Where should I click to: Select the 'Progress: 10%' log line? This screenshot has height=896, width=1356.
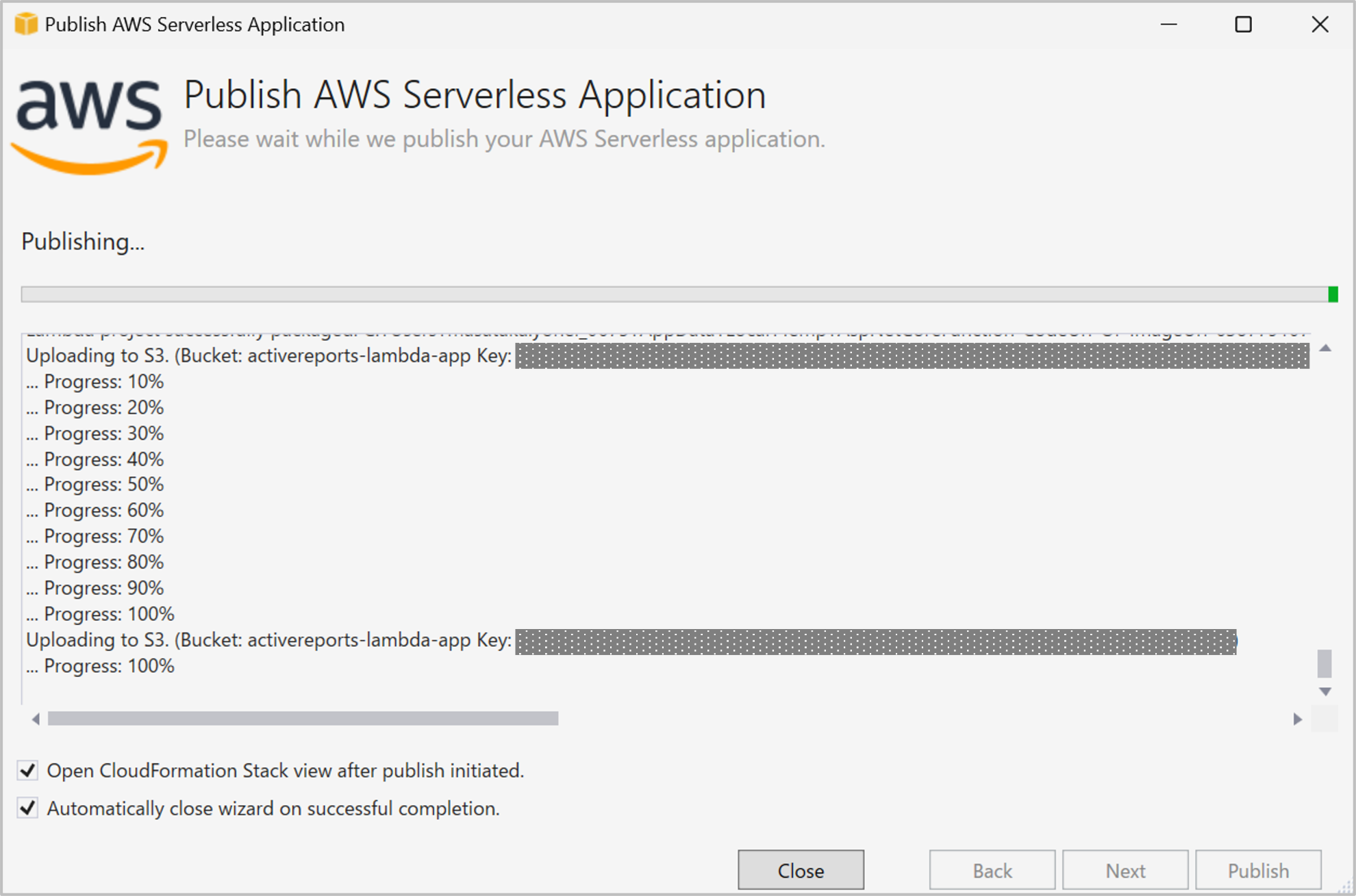click(95, 382)
